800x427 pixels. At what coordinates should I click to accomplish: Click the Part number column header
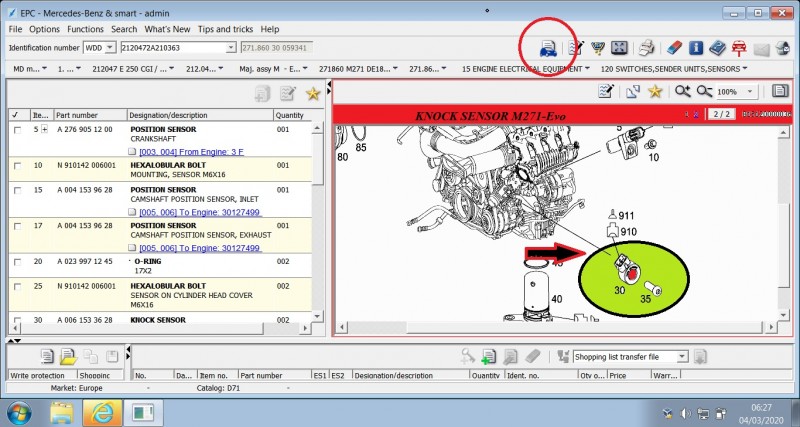pos(90,115)
